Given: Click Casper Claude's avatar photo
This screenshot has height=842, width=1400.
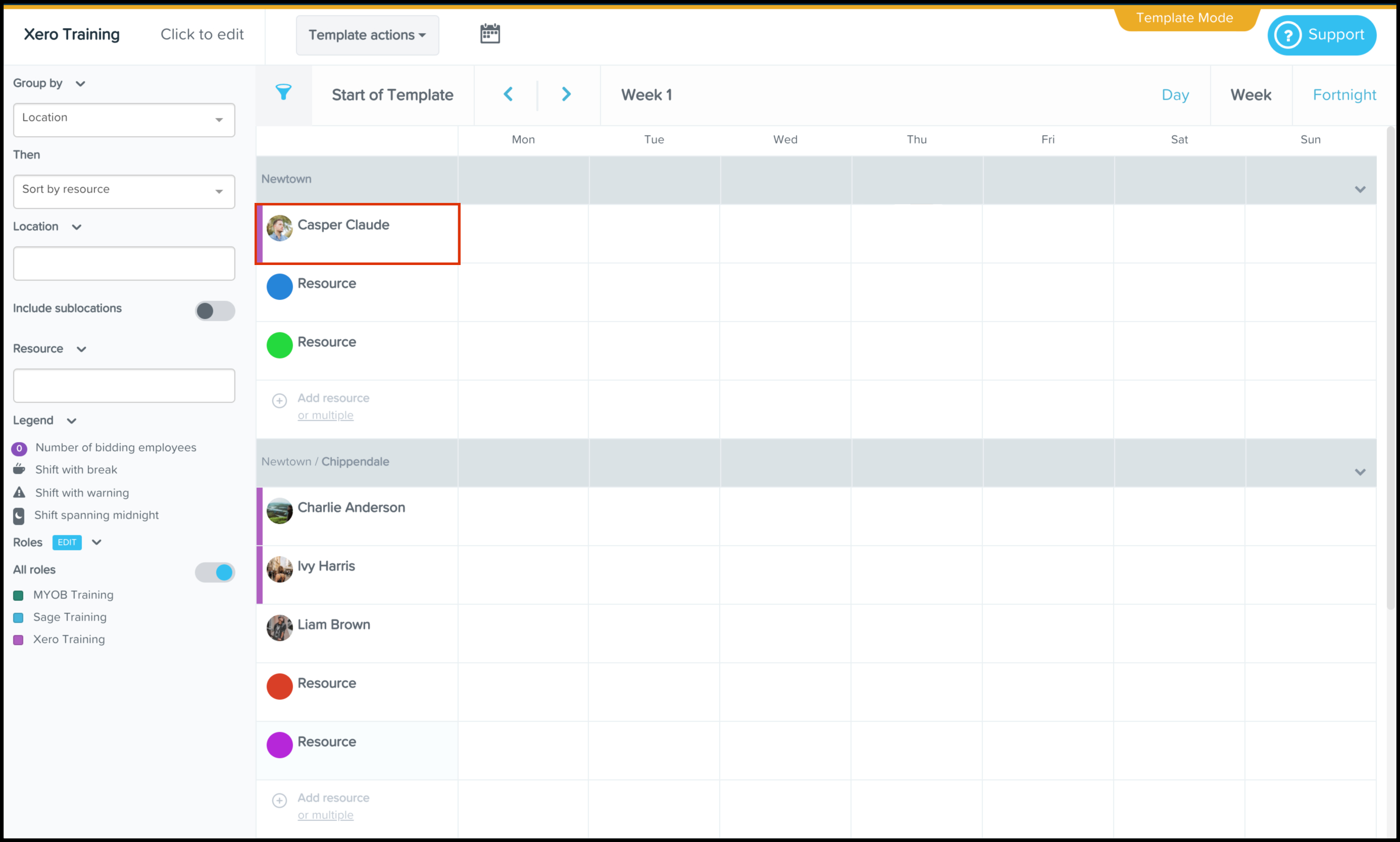Looking at the screenshot, I should pyautogui.click(x=279, y=228).
